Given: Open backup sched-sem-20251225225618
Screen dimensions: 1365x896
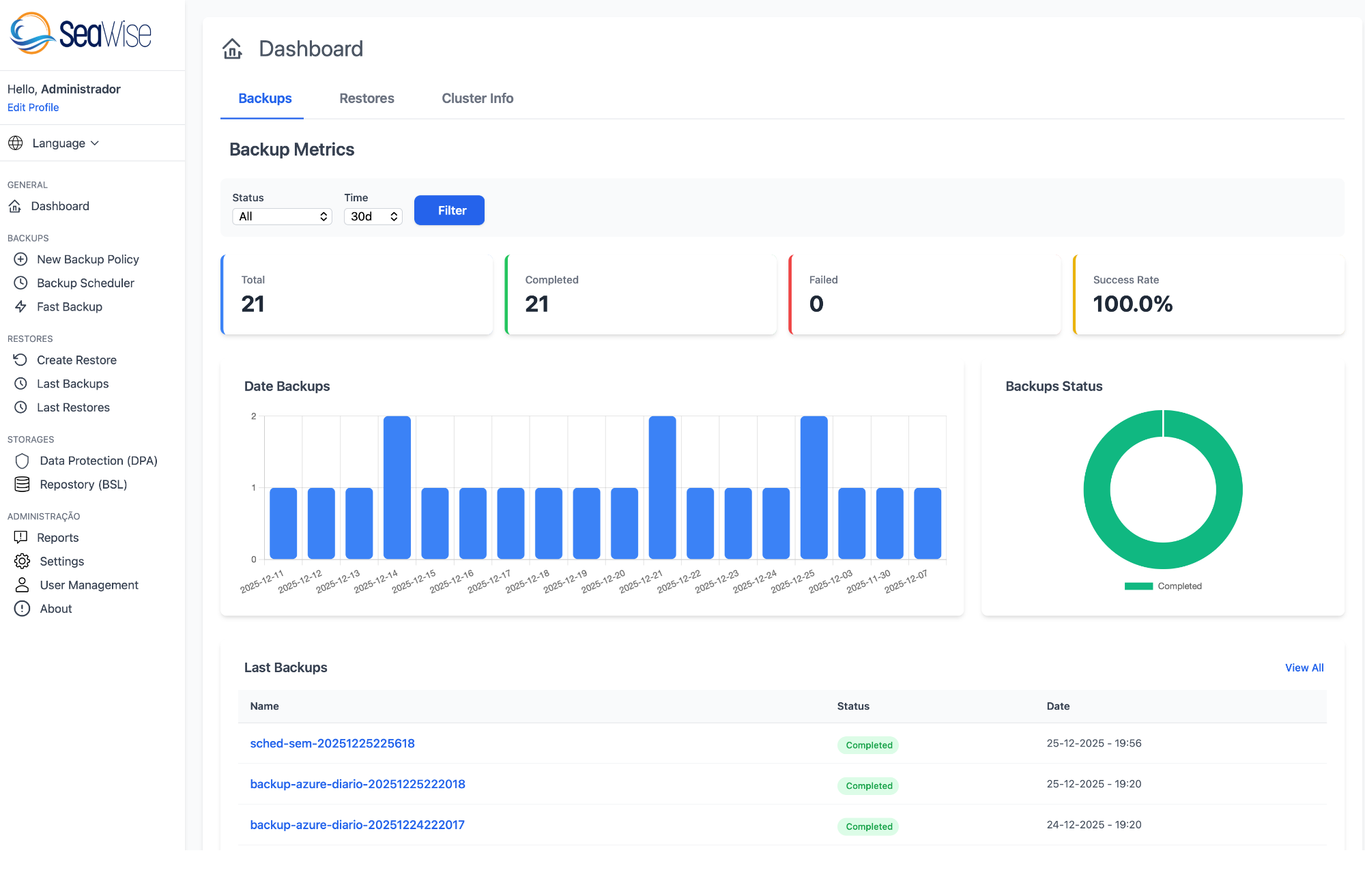Looking at the screenshot, I should (x=332, y=743).
